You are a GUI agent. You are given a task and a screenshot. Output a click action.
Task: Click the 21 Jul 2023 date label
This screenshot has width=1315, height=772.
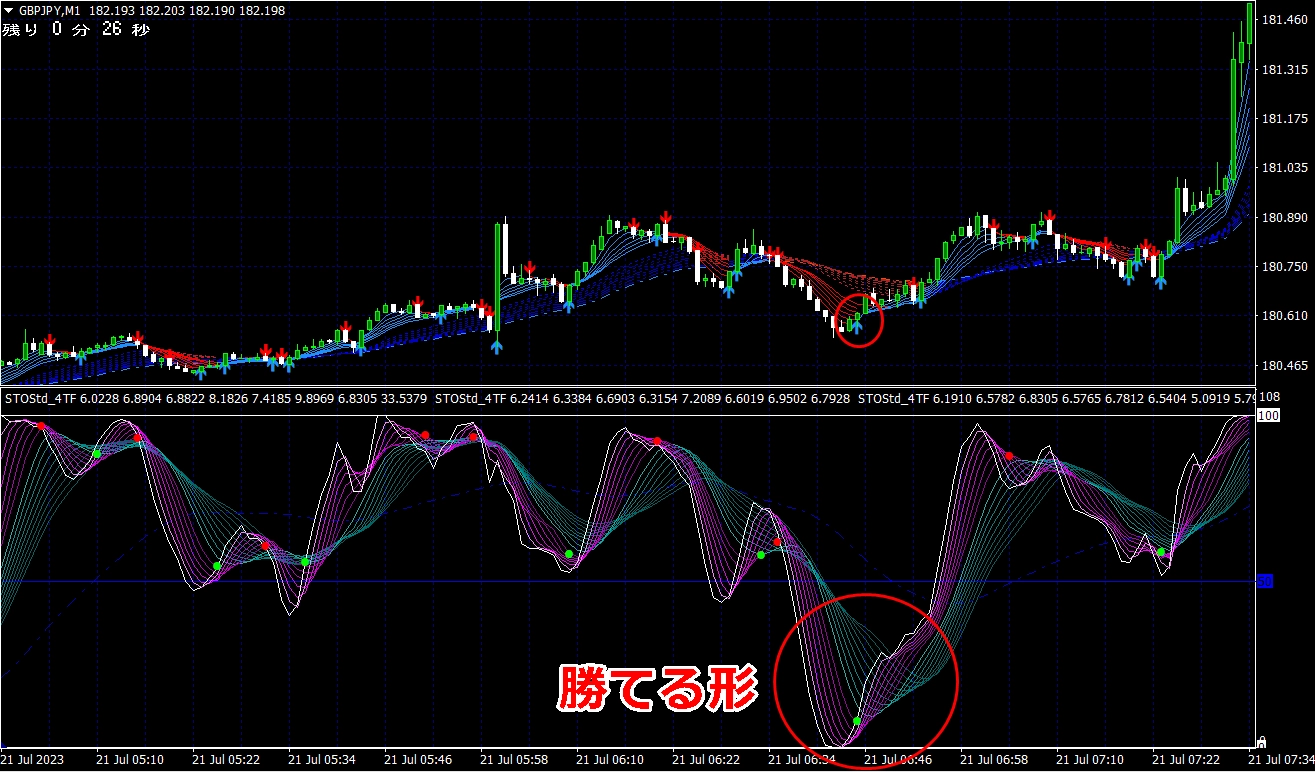(x=33, y=760)
